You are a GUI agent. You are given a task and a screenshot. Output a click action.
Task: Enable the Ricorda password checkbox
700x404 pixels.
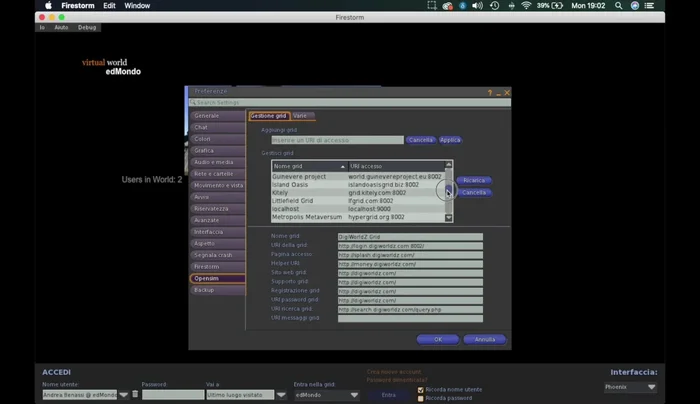click(422, 398)
